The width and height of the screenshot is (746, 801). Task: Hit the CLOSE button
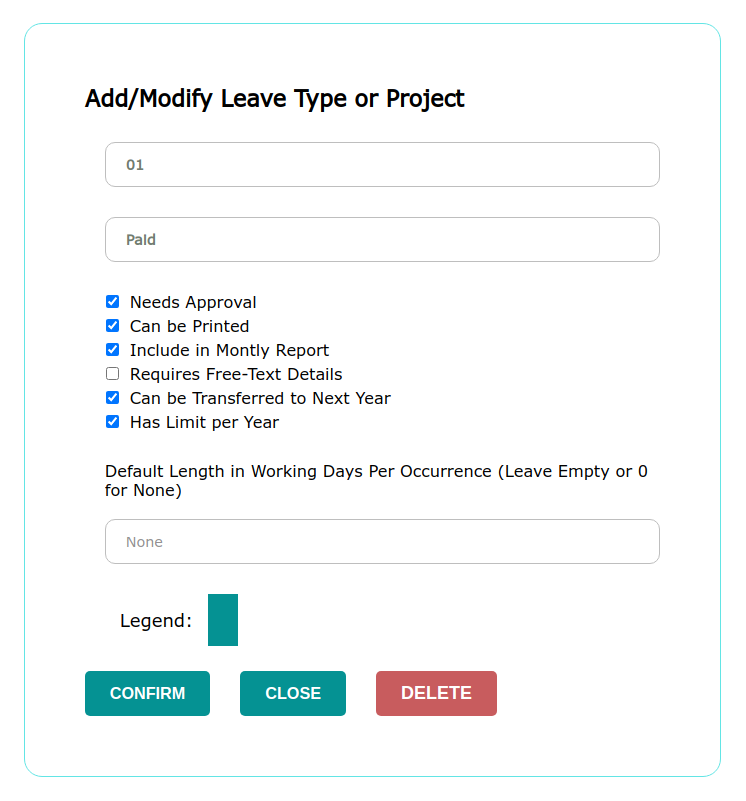[293, 694]
